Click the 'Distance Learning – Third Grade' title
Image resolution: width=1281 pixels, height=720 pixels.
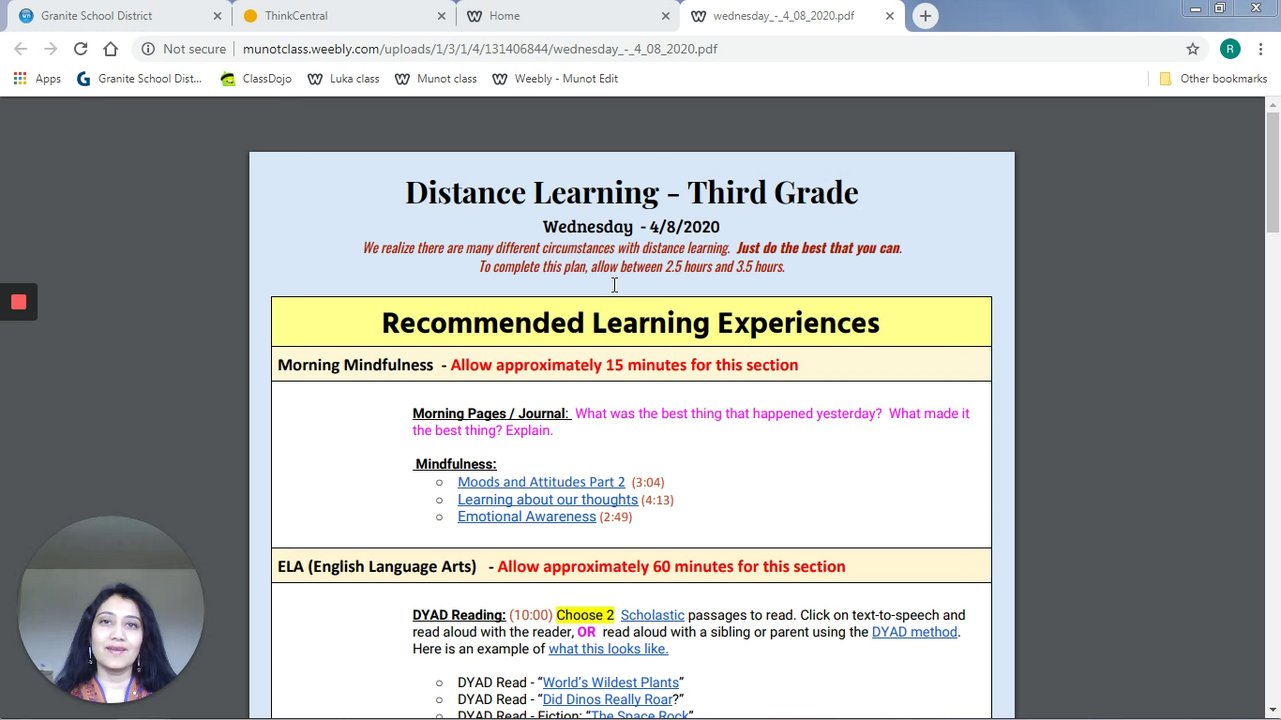click(631, 192)
